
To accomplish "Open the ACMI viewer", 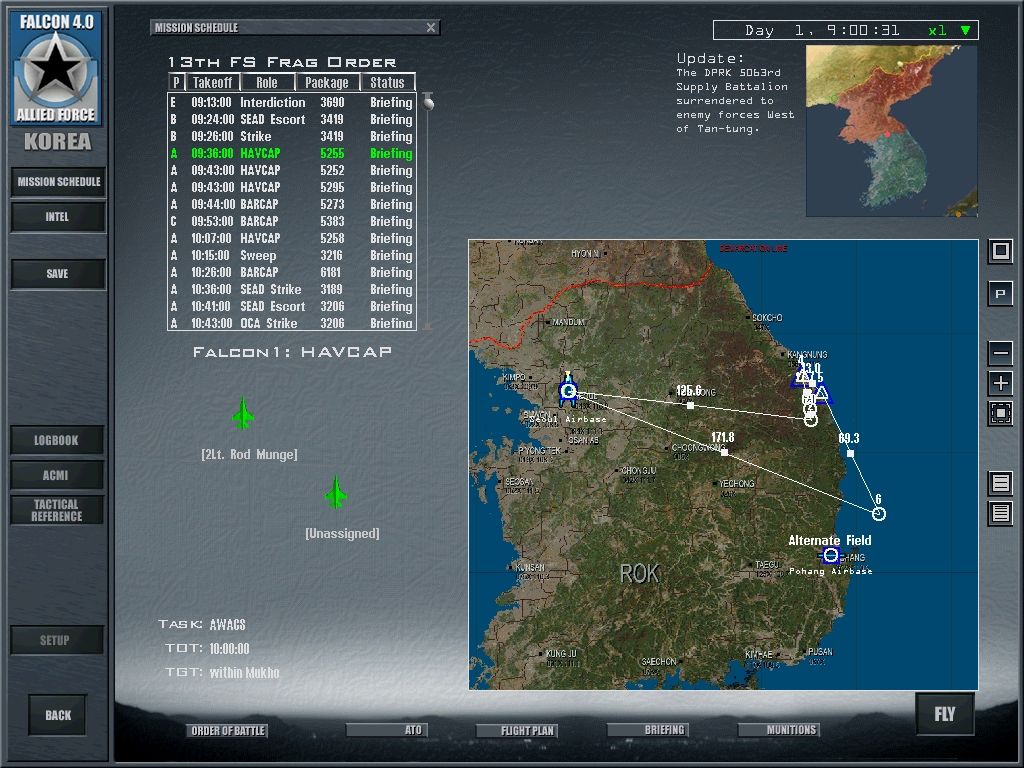I will (x=57, y=475).
